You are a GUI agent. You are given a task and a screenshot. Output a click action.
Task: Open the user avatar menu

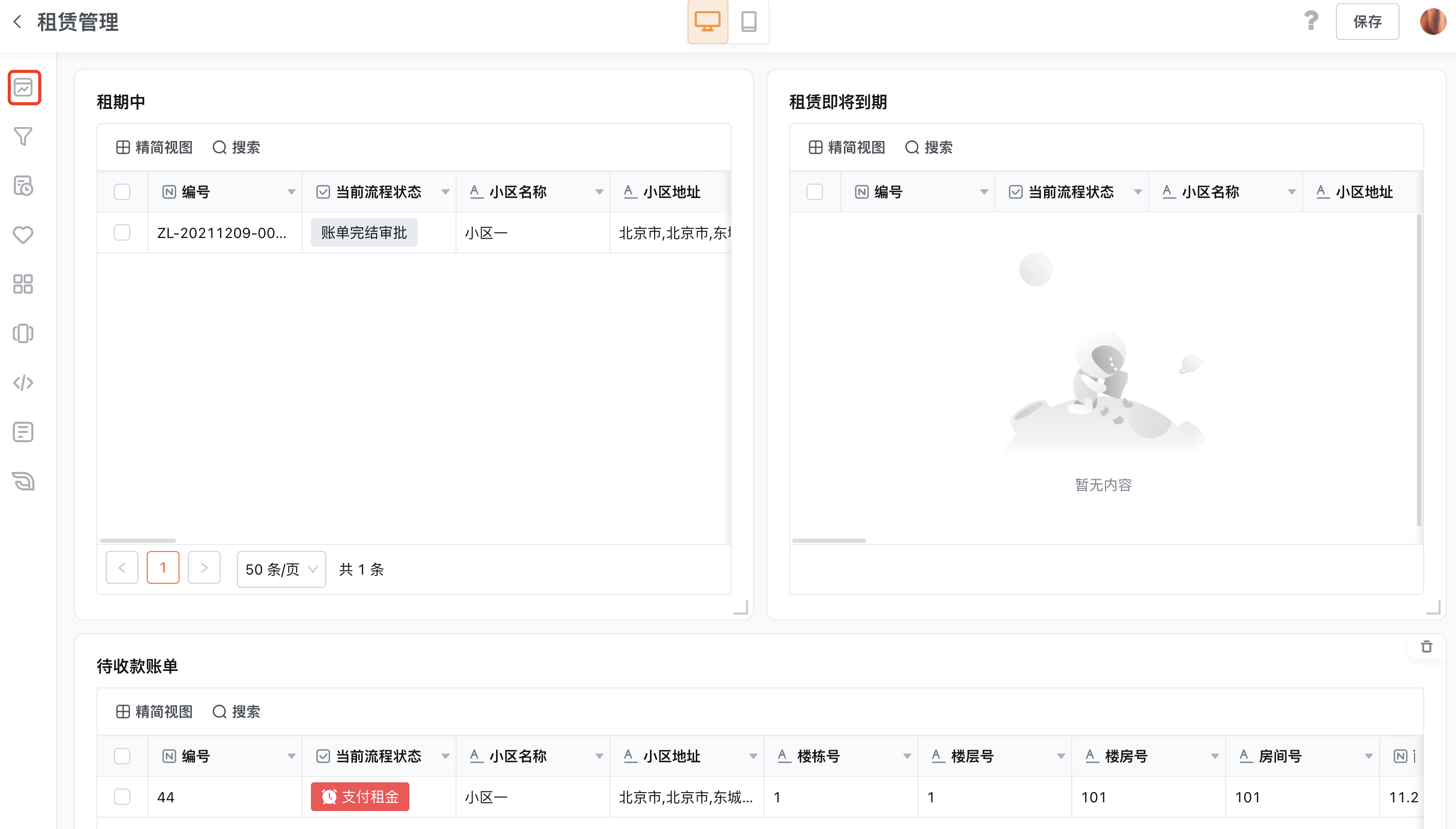point(1433,22)
